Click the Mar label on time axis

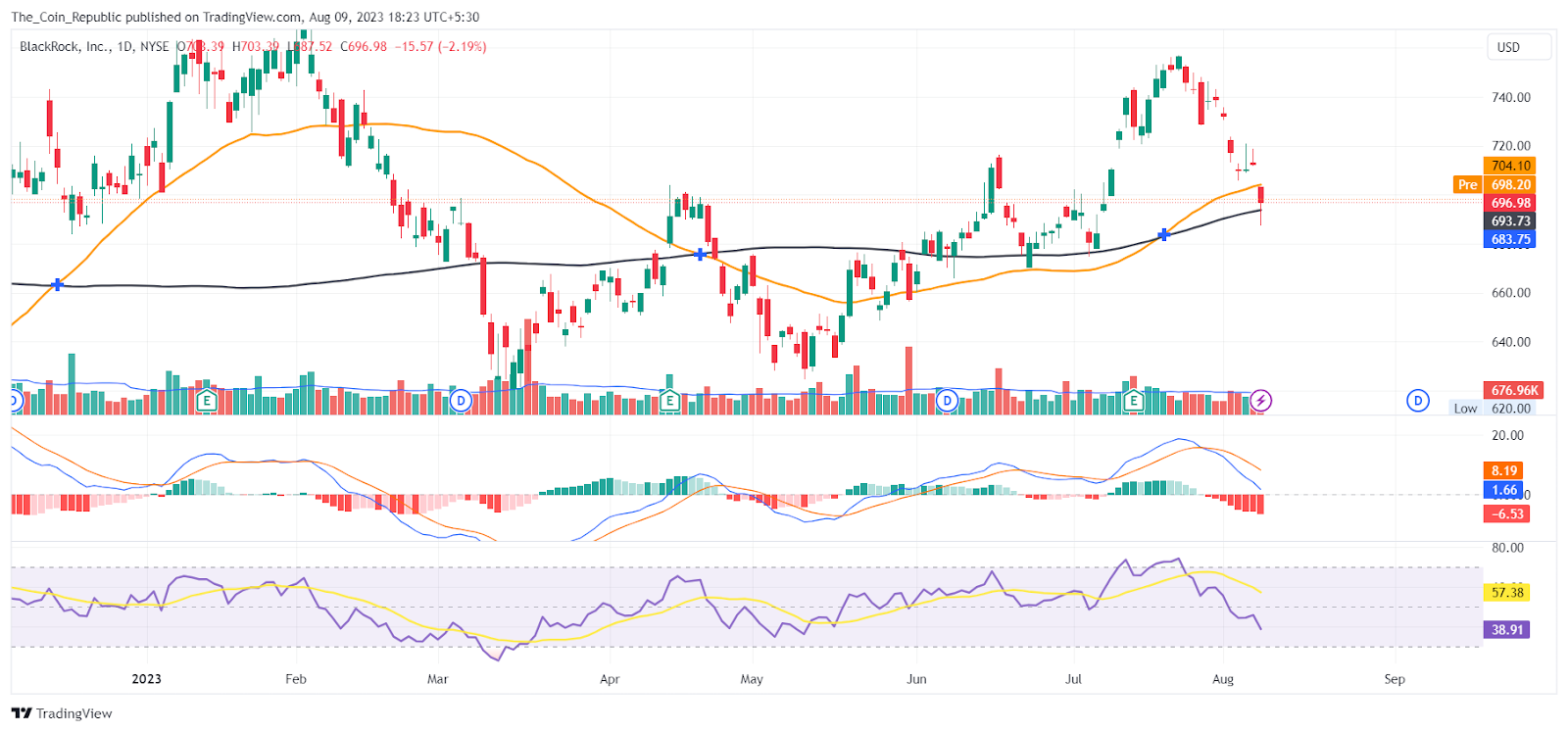(438, 679)
